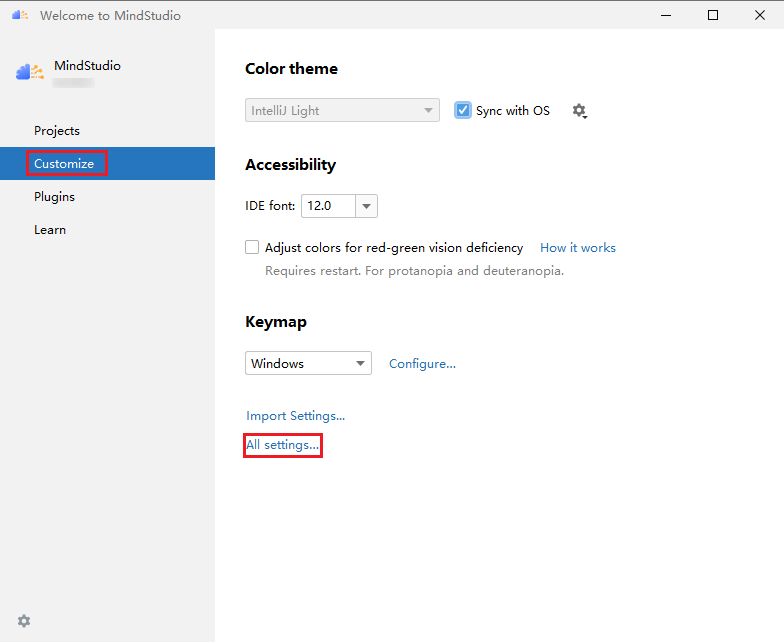Toggle the Sync with OS checkbox
Image resolution: width=784 pixels, height=642 pixels.
(462, 110)
